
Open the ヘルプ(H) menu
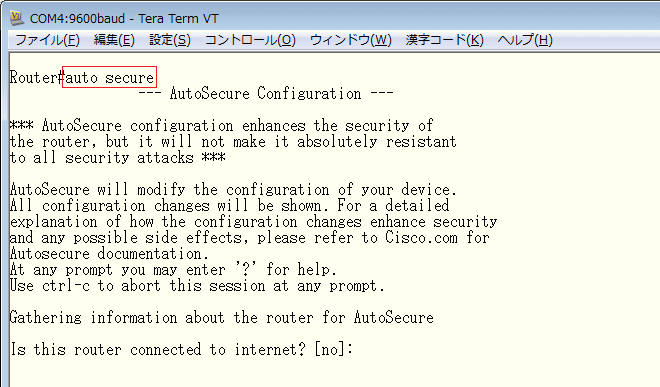[525, 40]
